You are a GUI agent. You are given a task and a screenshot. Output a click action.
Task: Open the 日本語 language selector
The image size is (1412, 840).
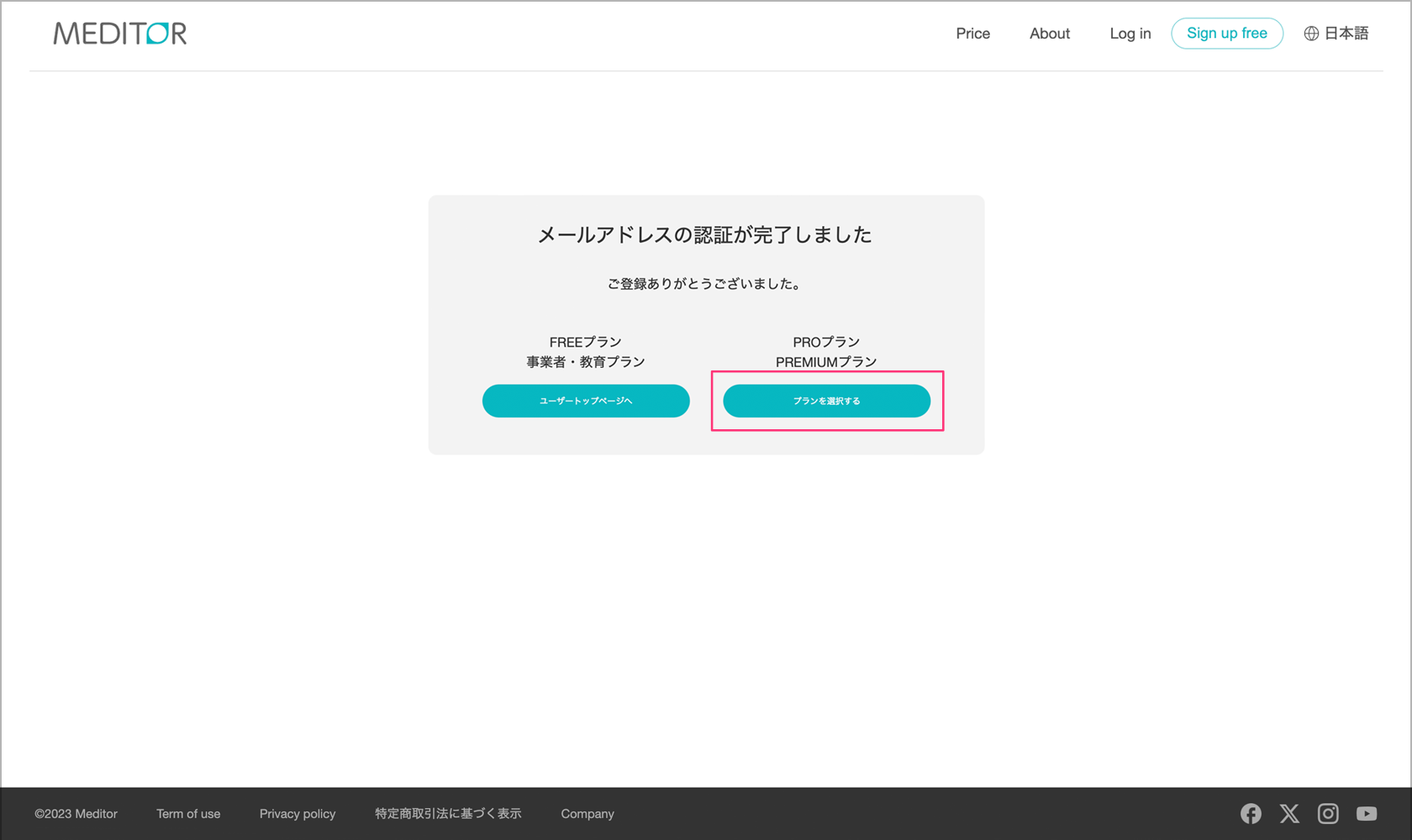coord(1346,34)
